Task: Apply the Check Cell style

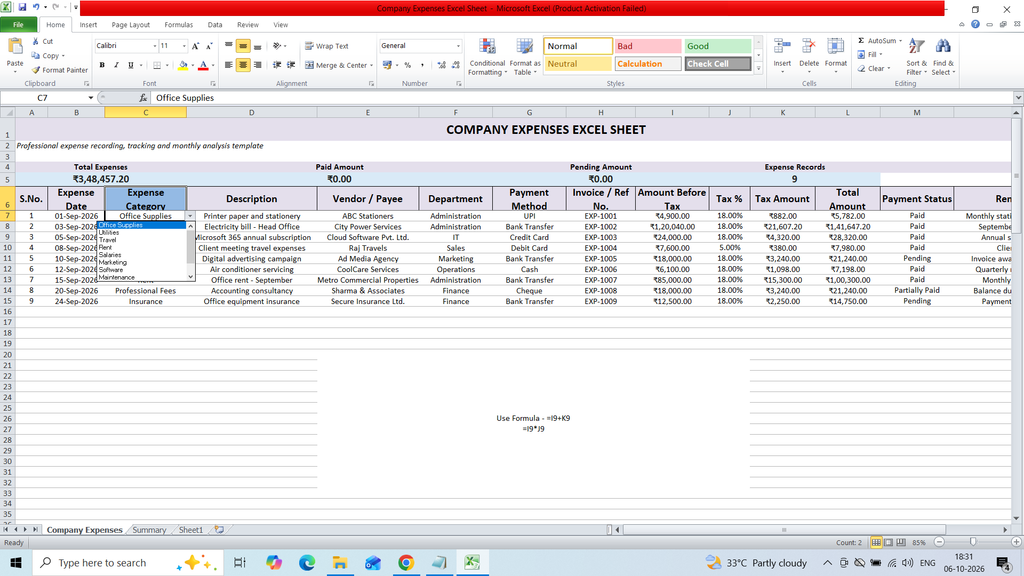Action: 718,64
